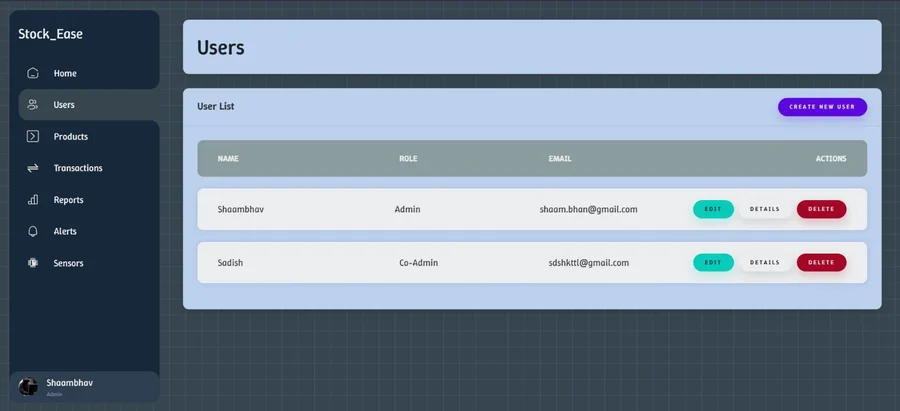The image size is (900, 411).
Task: Open the Reports menu label
Action: coord(68,200)
